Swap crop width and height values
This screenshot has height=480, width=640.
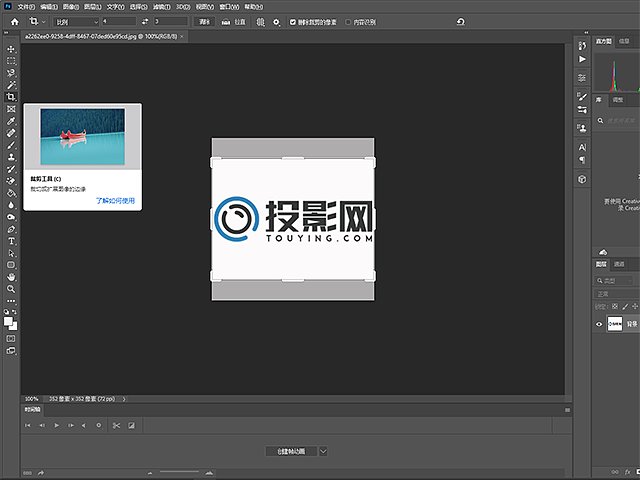[145, 22]
